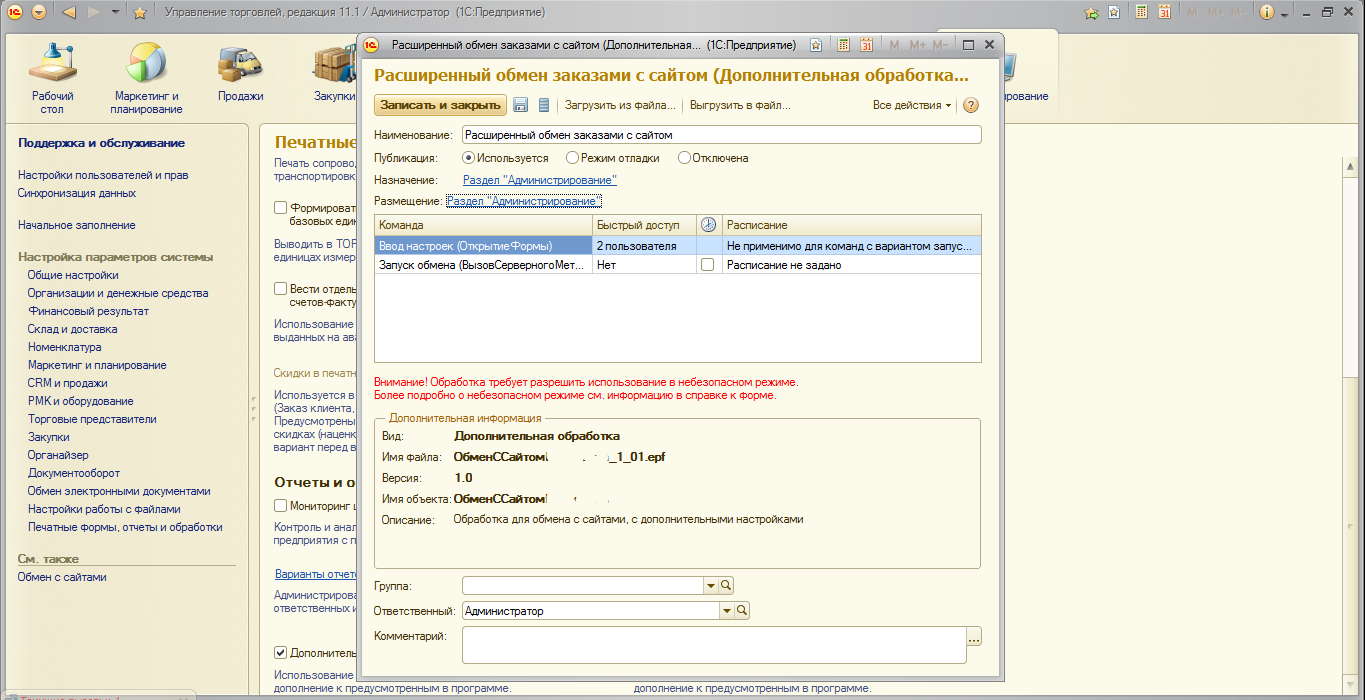The height and width of the screenshot is (700, 1366).
Task: Open Номенклатура settings in sidebar
Action: 65,347
